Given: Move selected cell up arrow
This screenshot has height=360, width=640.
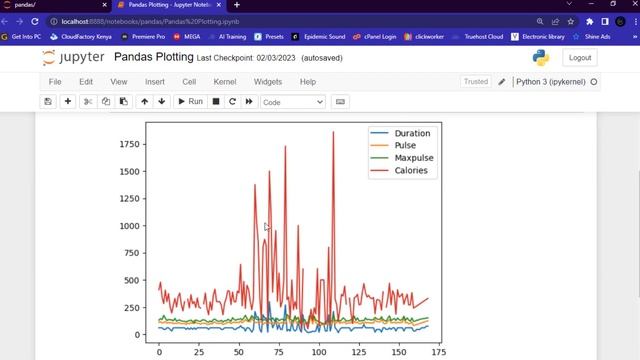Looking at the screenshot, I should (x=144, y=102).
